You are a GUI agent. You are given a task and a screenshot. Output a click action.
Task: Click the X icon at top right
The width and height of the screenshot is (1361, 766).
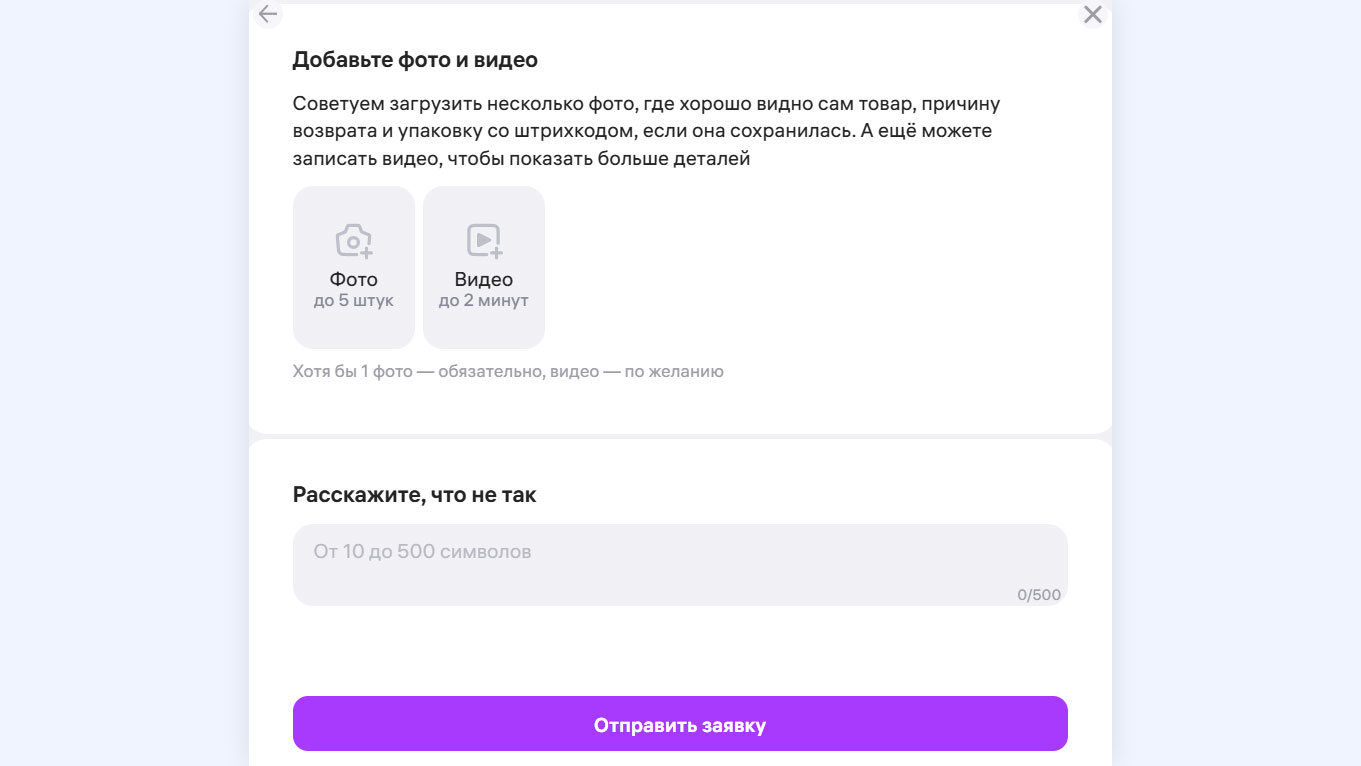pyautogui.click(x=1093, y=14)
